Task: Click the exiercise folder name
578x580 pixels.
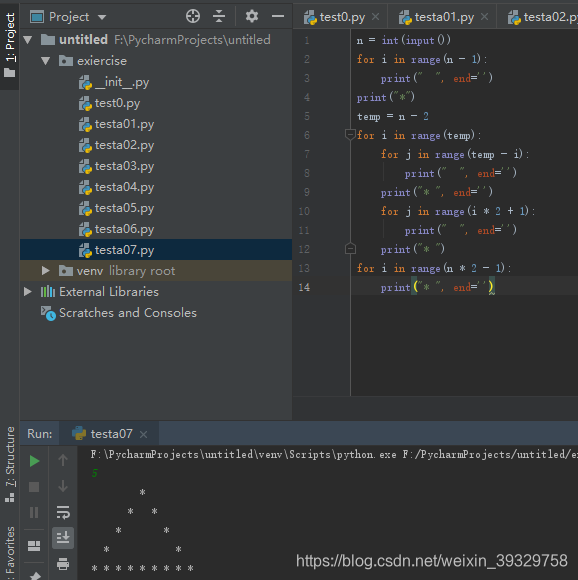Action: tap(102, 61)
